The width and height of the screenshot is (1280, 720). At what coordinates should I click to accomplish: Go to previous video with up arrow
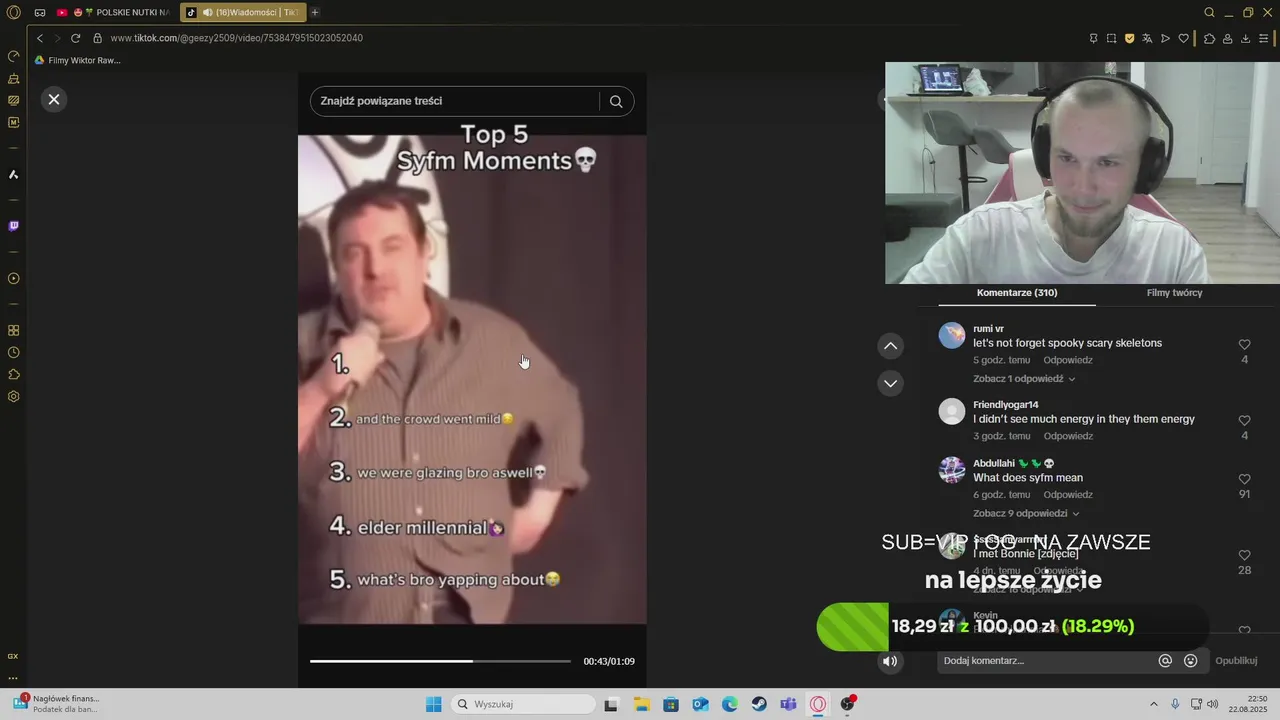point(890,346)
